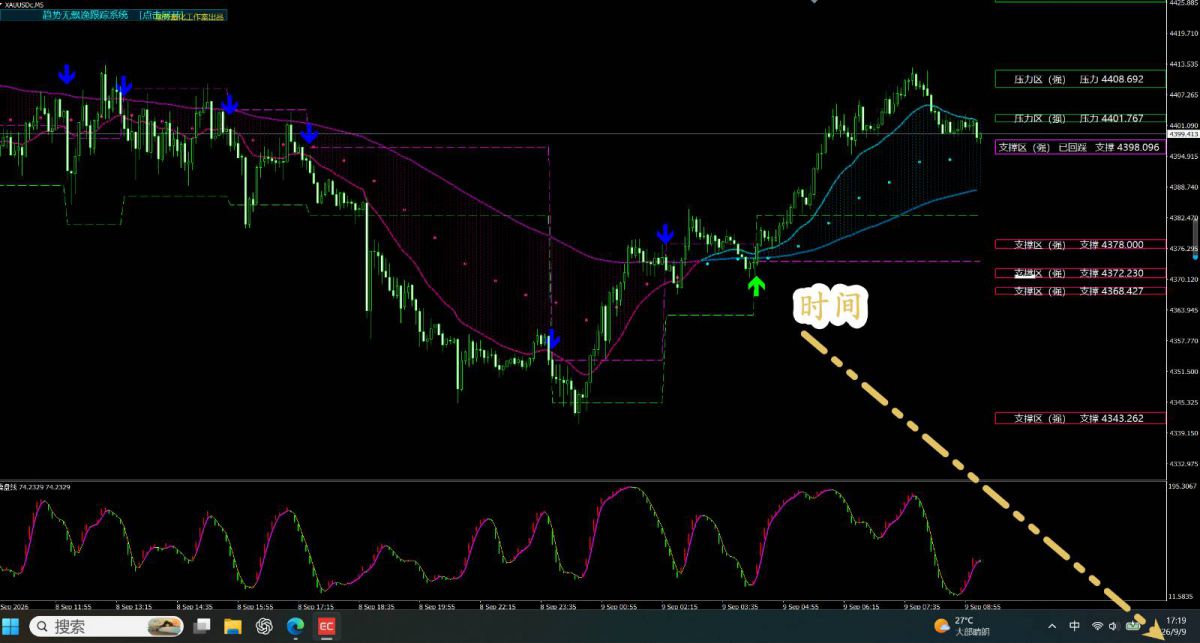
Task: Click the 8 Sep 17:15 time label
Action: pyautogui.click(x=316, y=606)
